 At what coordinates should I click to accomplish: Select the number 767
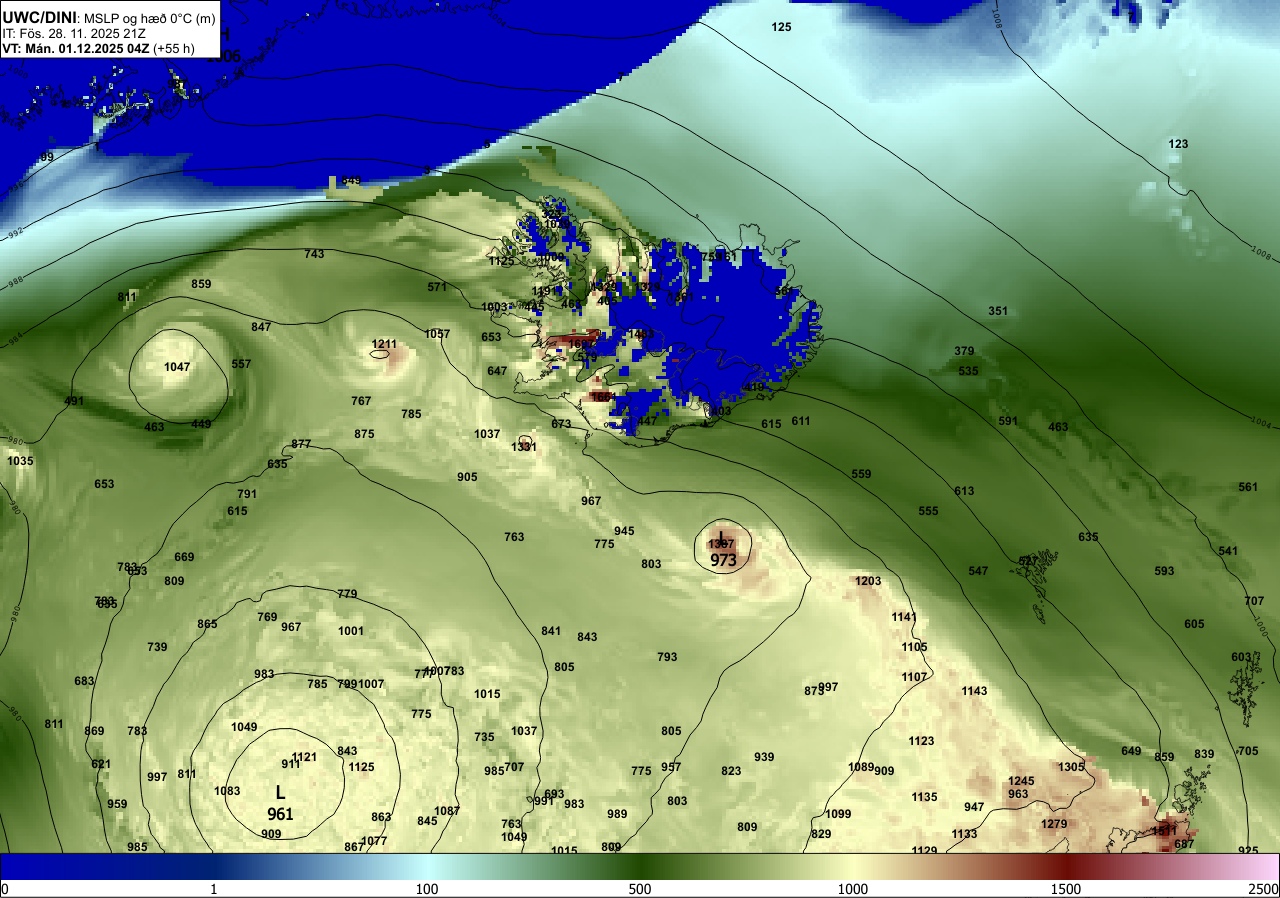pyautogui.click(x=361, y=401)
